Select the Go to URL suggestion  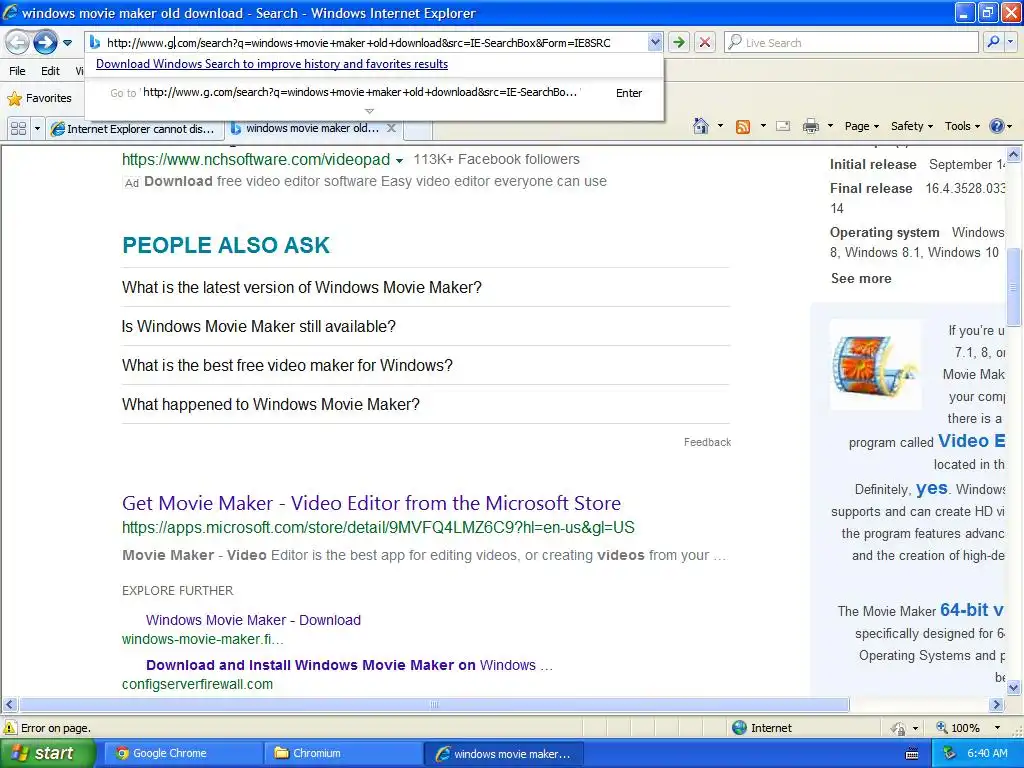point(374,93)
